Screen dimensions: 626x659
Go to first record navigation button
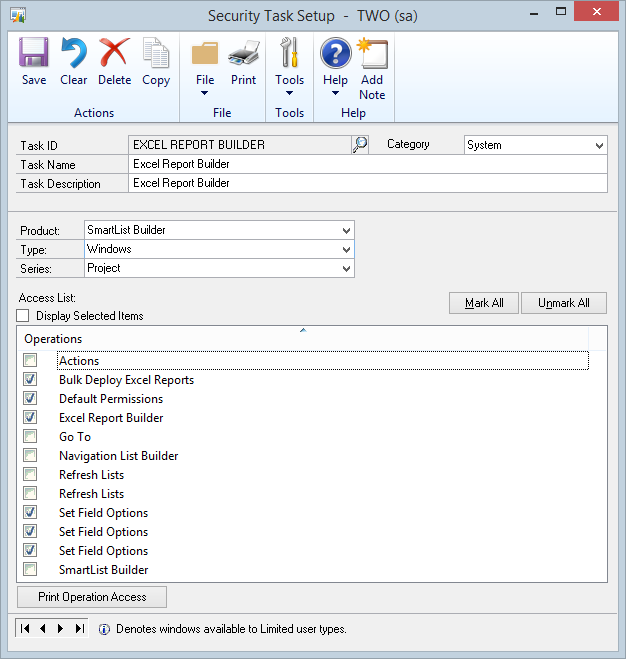point(25,628)
